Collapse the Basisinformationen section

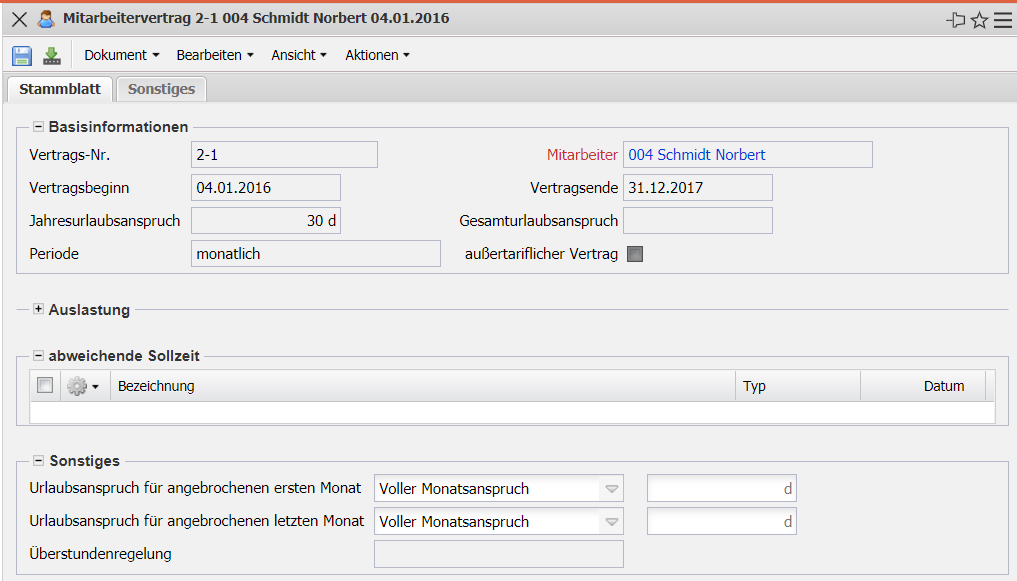(x=39, y=127)
